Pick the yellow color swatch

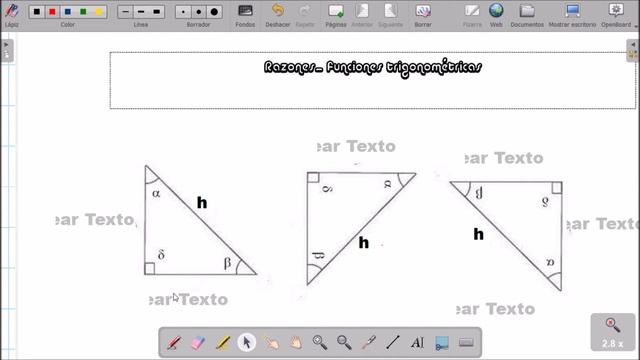pyautogui.click(x=99, y=12)
